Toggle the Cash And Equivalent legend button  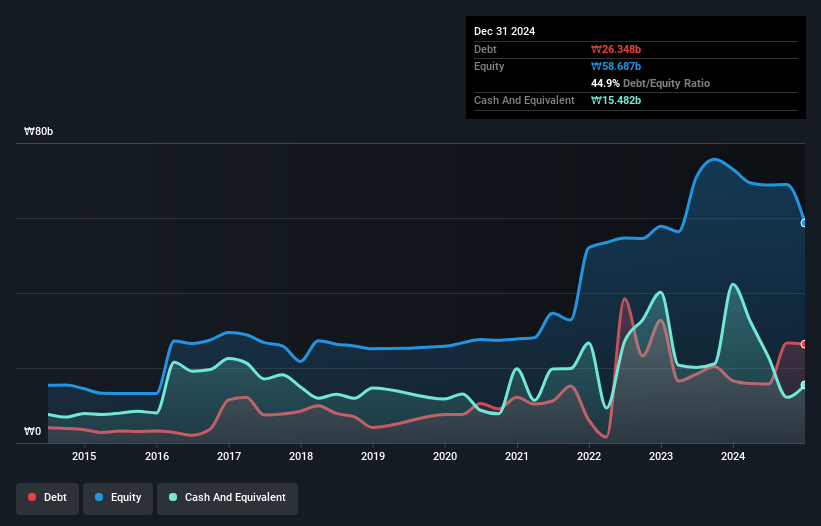coord(227,498)
